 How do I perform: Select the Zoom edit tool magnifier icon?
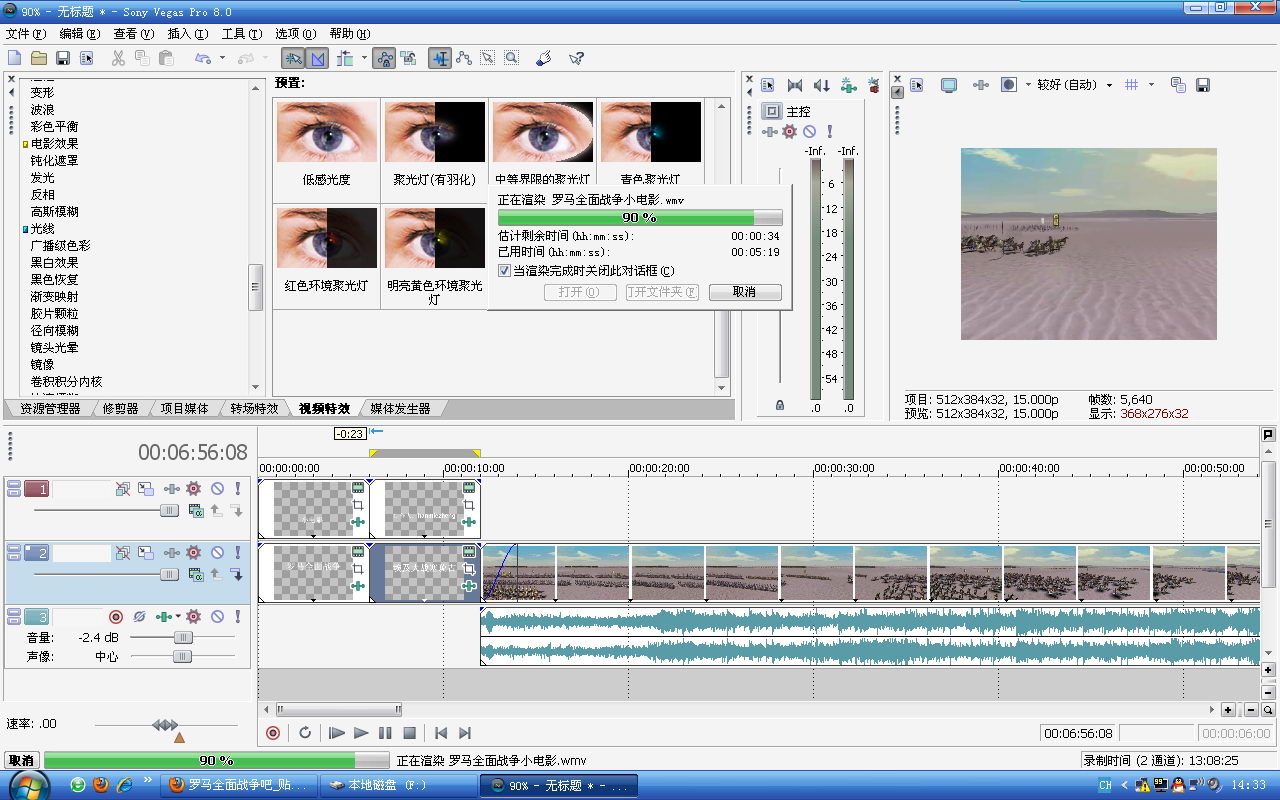click(511, 59)
